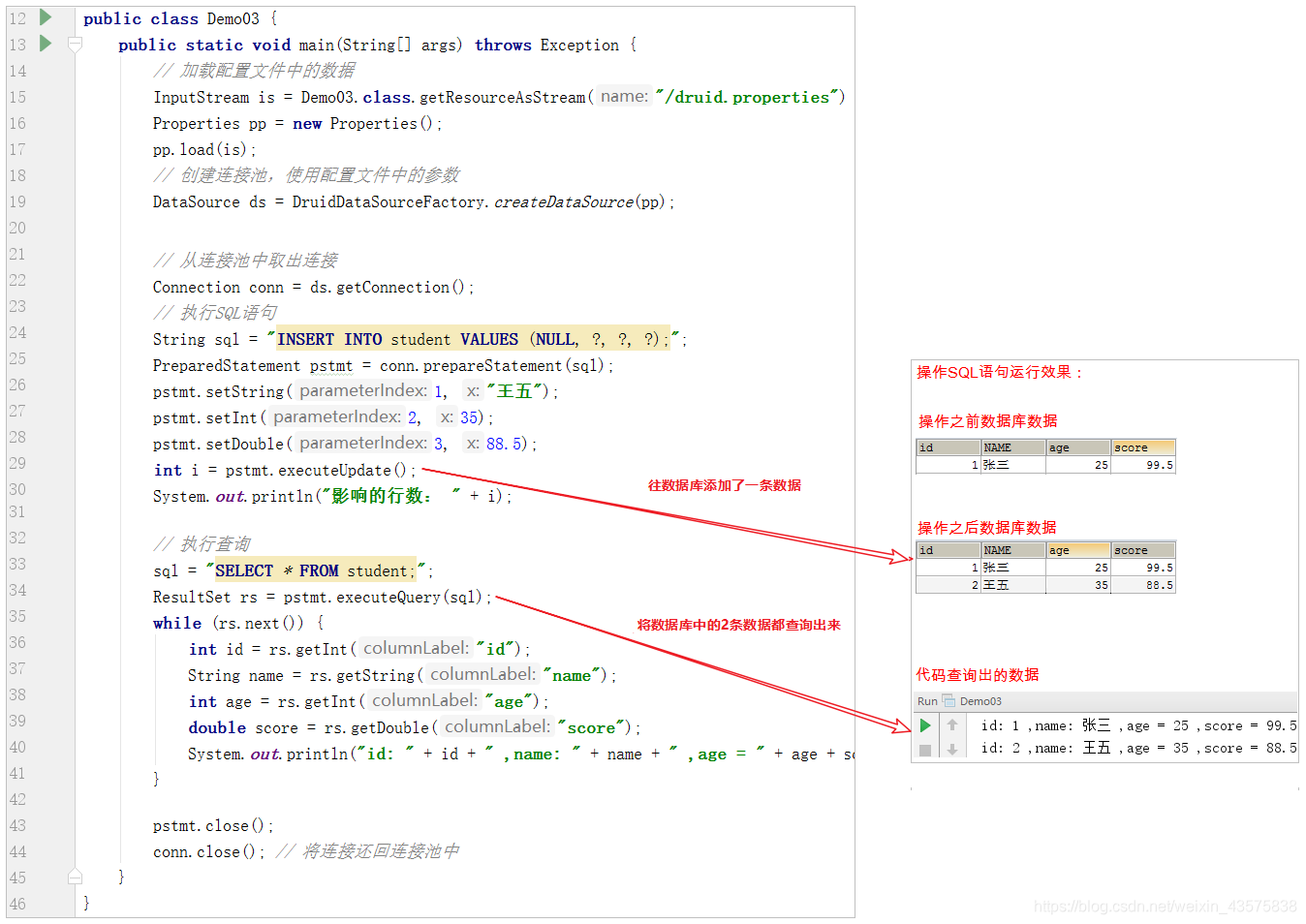The height and width of the screenshot is (924, 1306).
Task: Click the '/druid.properties' string literal
Action: tap(747, 97)
